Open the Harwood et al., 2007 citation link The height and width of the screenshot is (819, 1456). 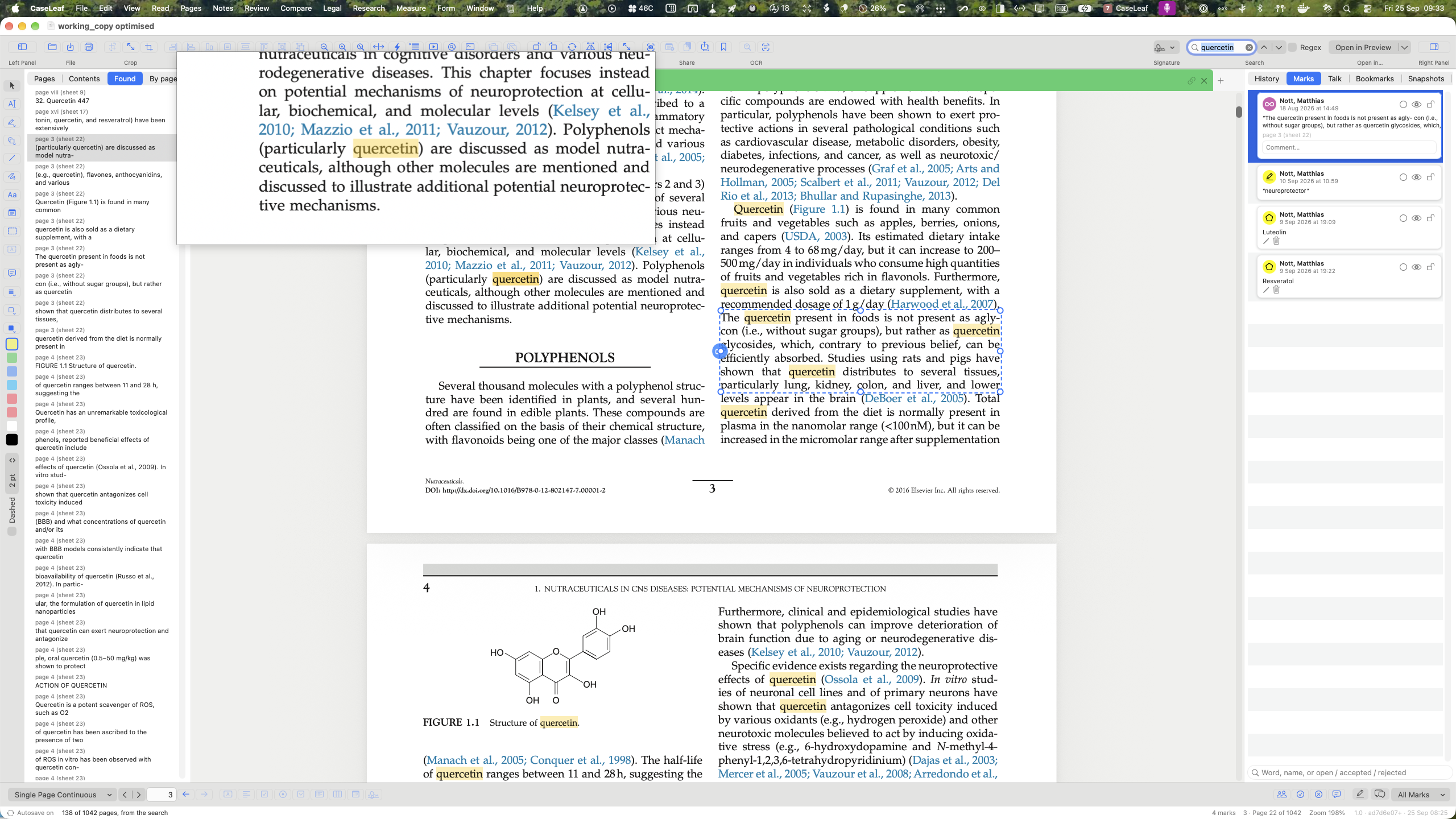tap(942, 304)
